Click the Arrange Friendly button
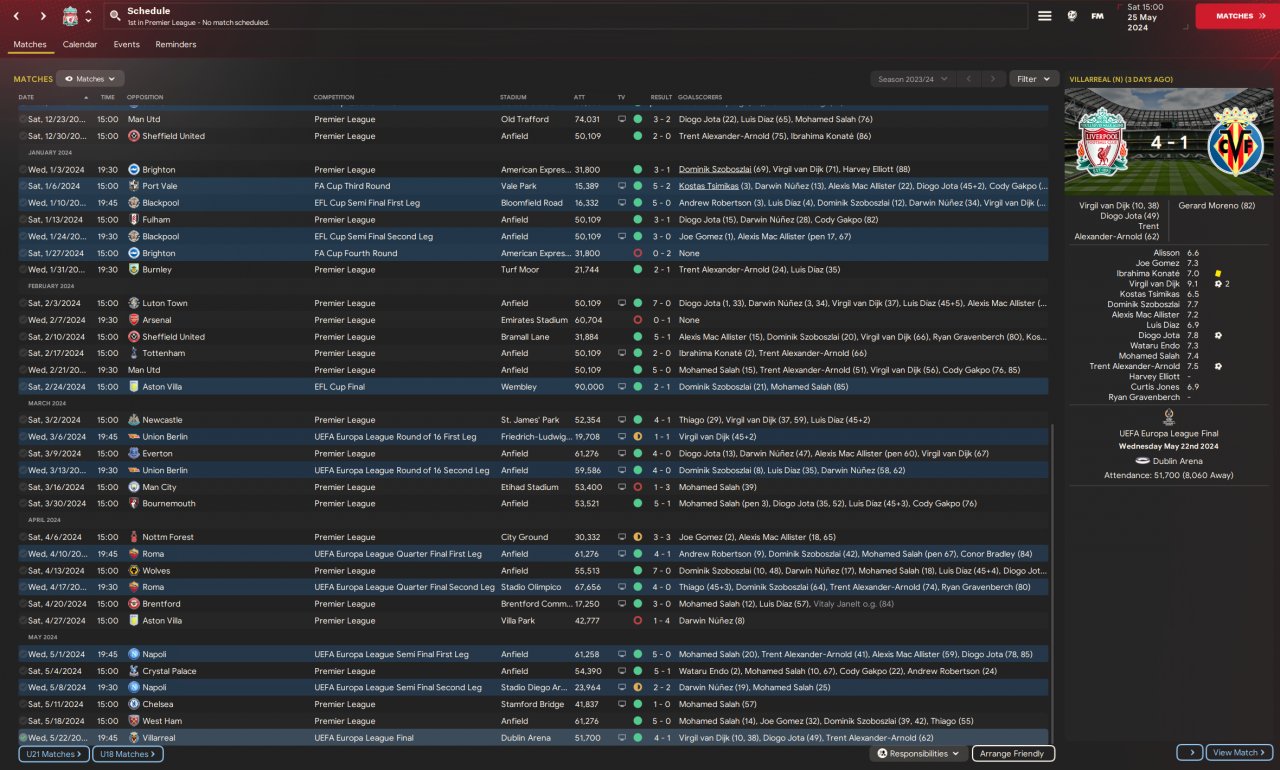1280x770 pixels. pyautogui.click(x=1013, y=754)
